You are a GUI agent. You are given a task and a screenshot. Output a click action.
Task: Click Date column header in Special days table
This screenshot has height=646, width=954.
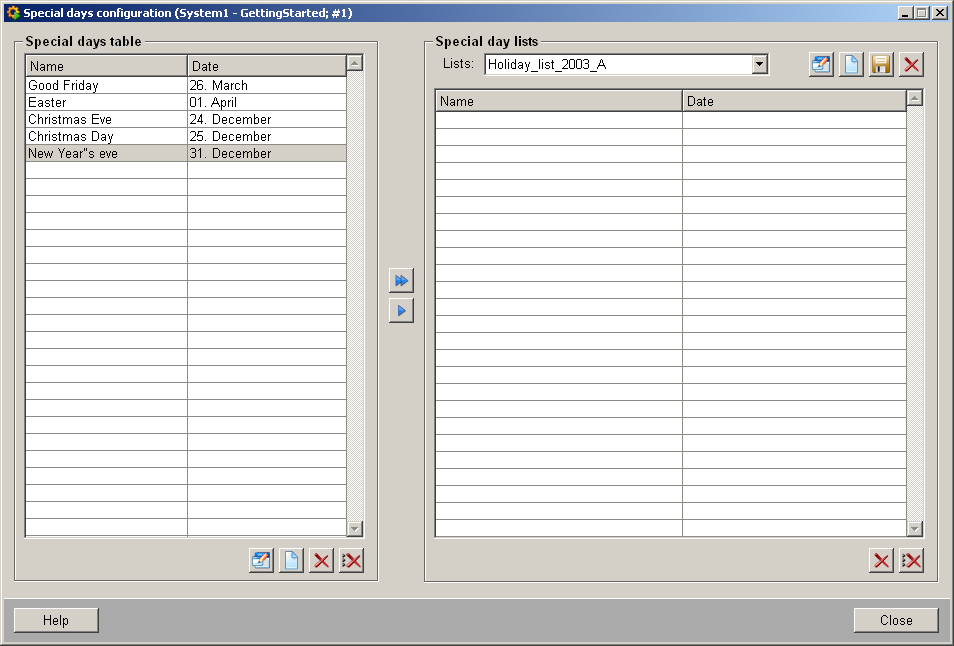point(266,66)
